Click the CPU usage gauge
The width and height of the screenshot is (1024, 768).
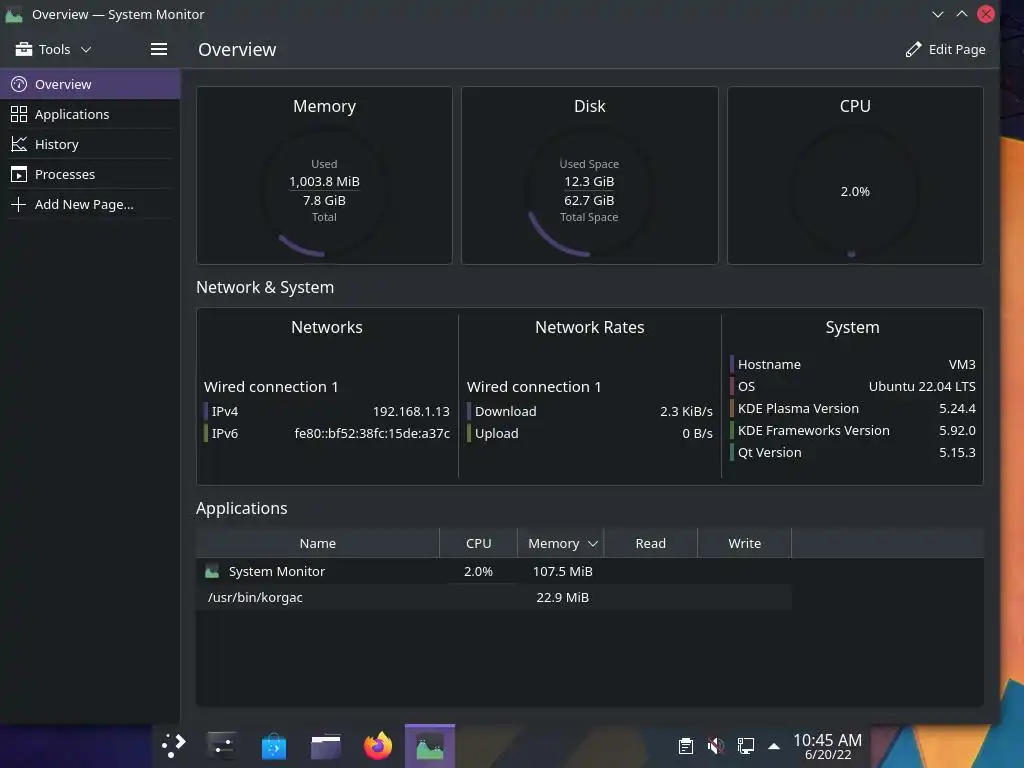[855, 191]
